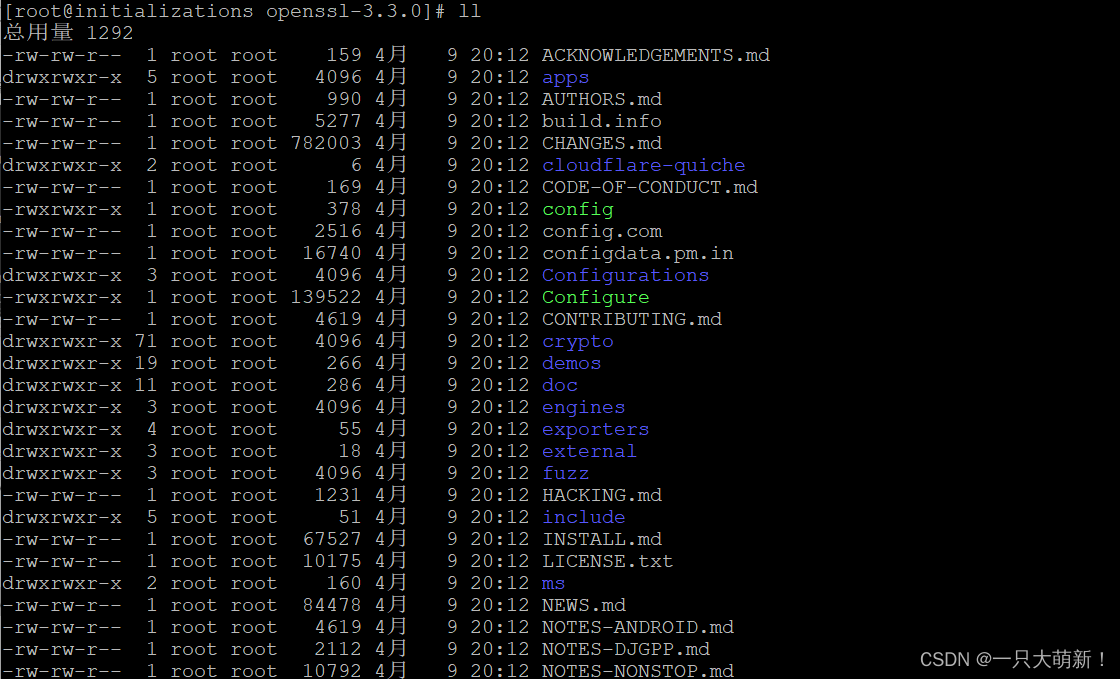The width and height of the screenshot is (1120, 679).
Task: Select the NEWS.md file name
Action: coord(584,606)
